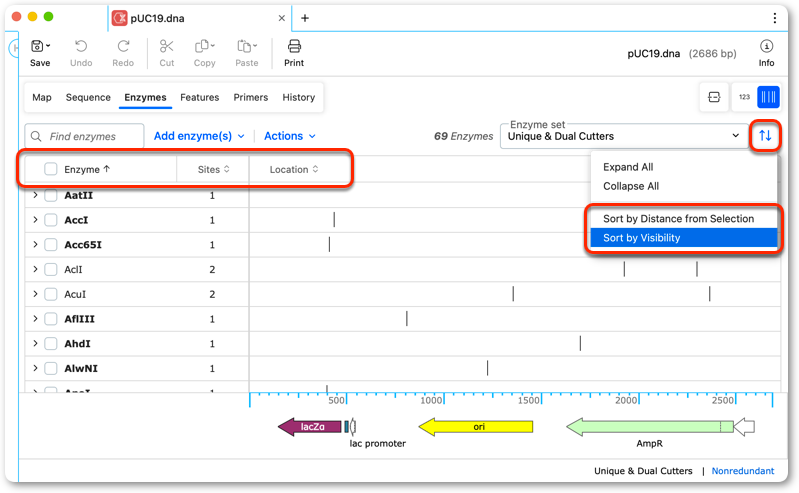This screenshot has width=799, height=493.
Task: Switch to numbers 123 view icon
Action: (744, 97)
